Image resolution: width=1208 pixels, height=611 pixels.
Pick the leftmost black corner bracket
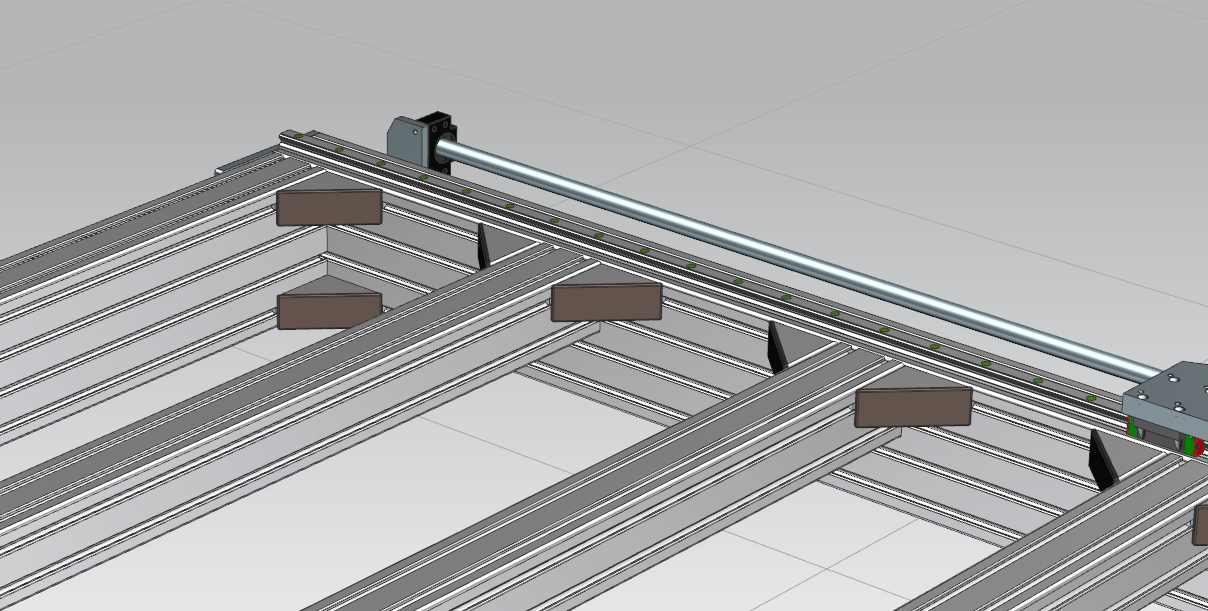(483, 246)
